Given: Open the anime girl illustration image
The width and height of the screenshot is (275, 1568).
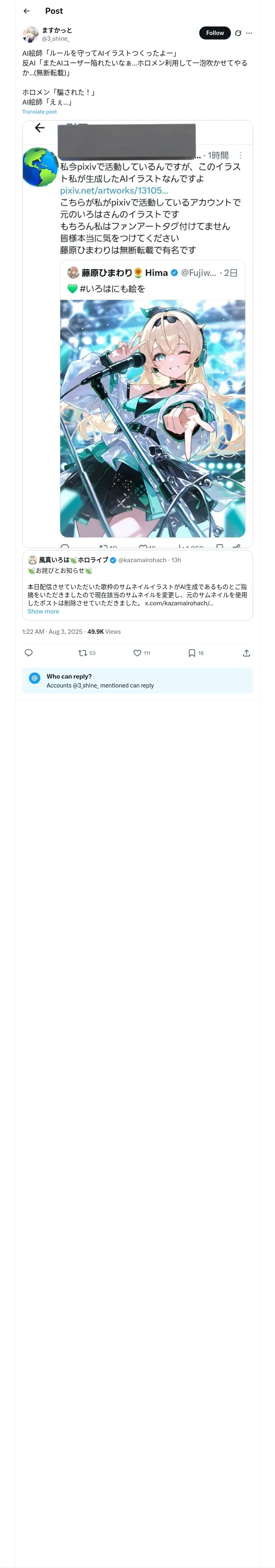Looking at the screenshot, I should coord(152,418).
